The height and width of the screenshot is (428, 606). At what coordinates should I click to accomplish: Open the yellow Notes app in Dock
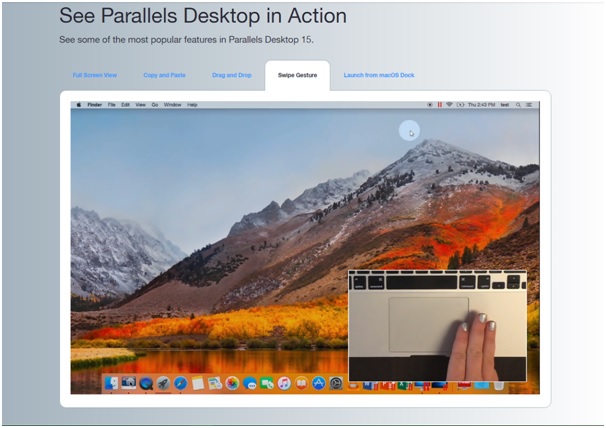click(x=198, y=383)
